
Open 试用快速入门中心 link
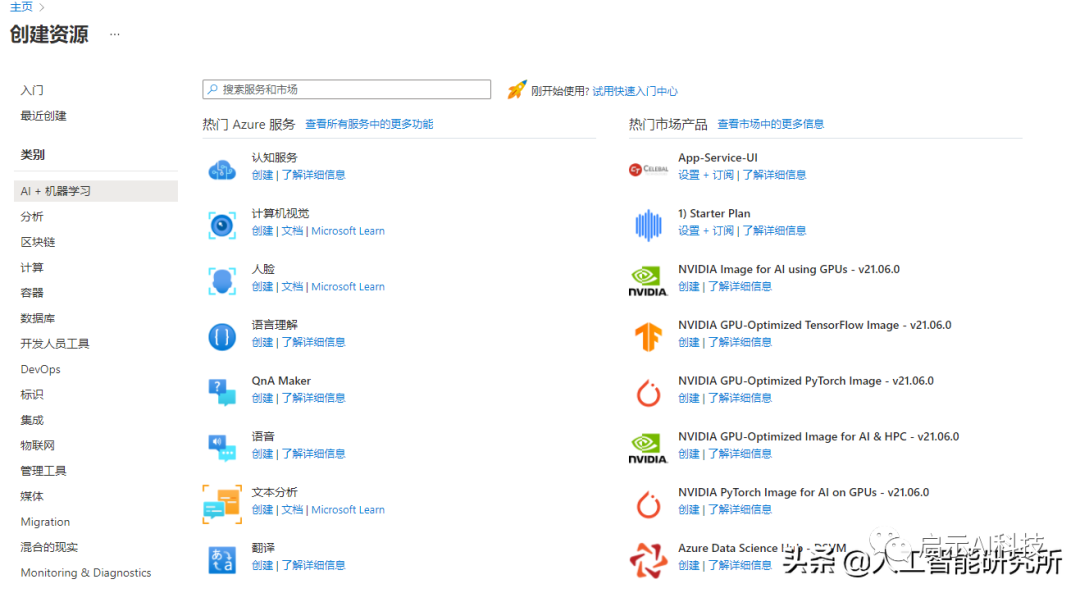coord(635,91)
